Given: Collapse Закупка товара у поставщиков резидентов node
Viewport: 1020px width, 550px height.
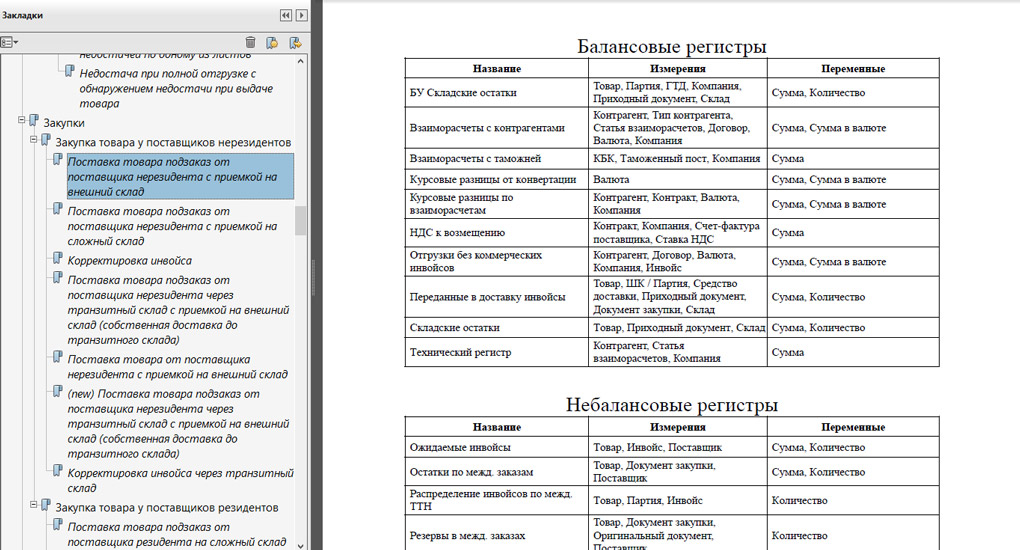Looking at the screenshot, I should [x=33, y=505].
